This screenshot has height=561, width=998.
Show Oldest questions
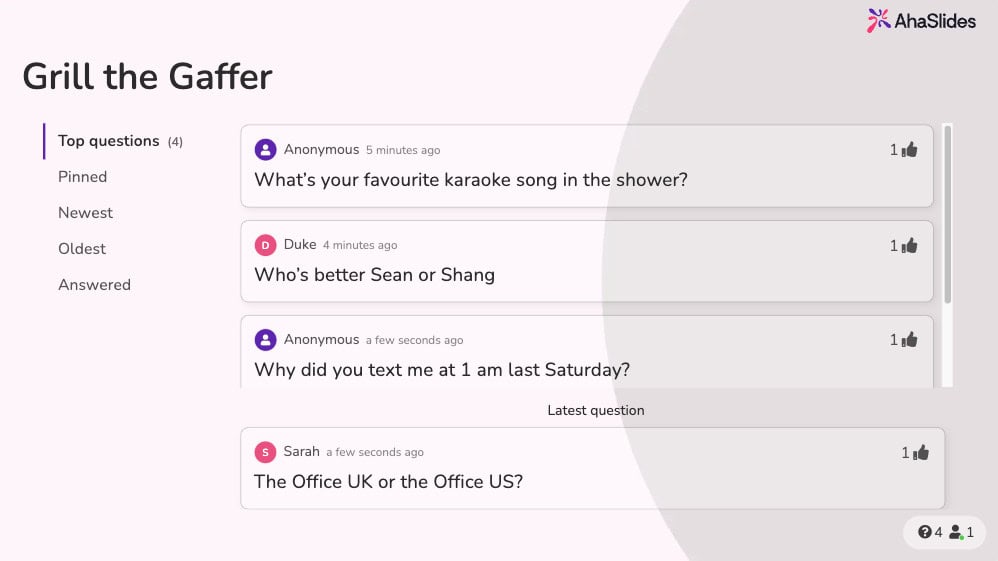click(82, 249)
